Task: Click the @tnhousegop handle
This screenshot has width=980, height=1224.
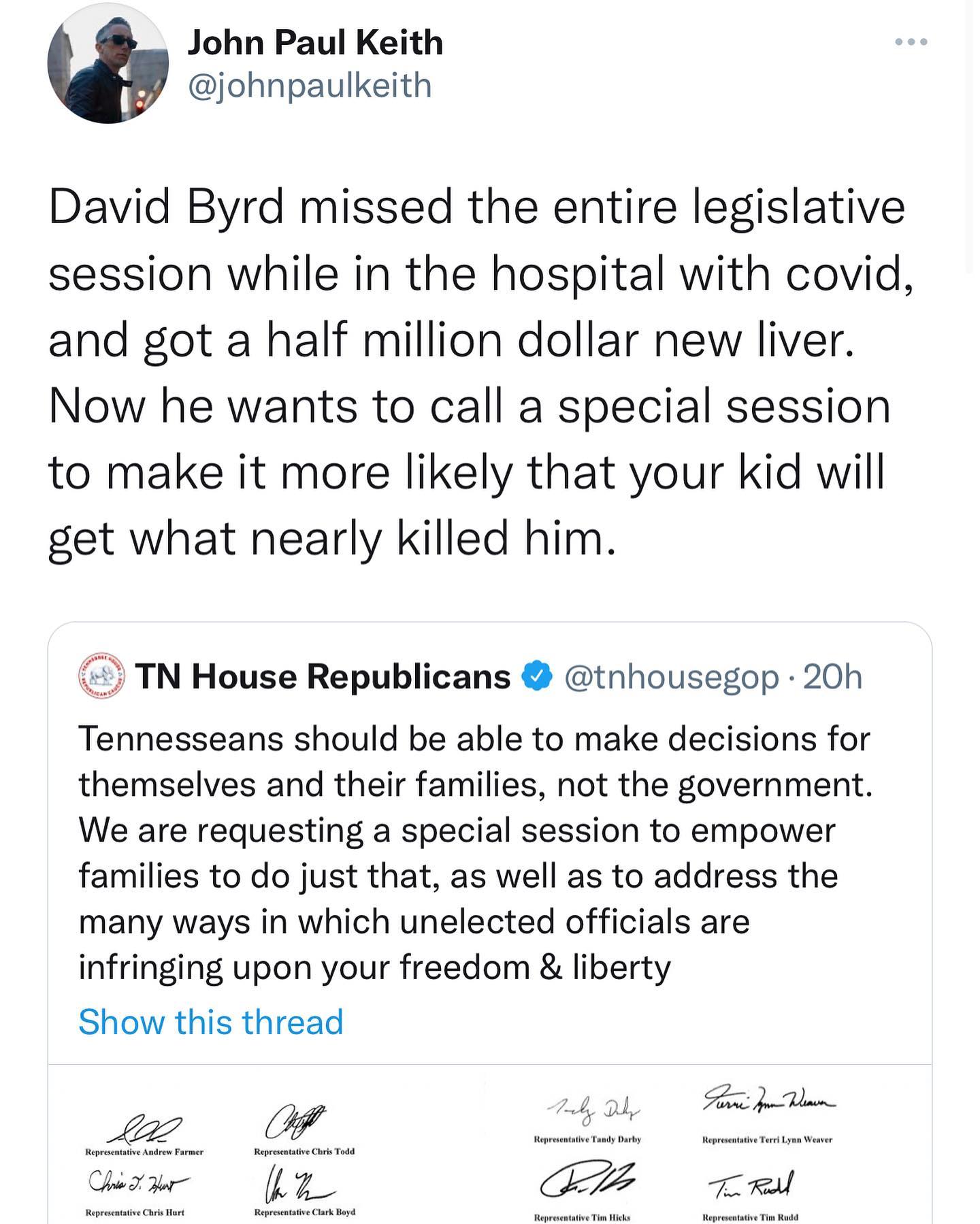Action: tap(671, 676)
